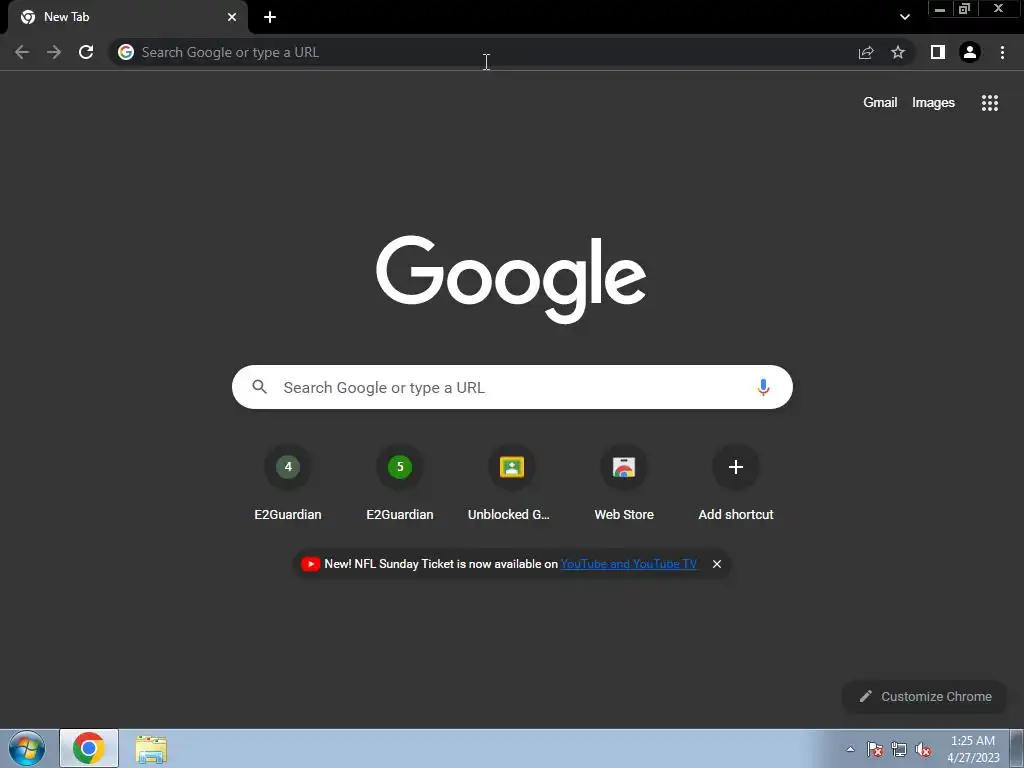Open the tab search dropdown chevron

click(x=904, y=17)
